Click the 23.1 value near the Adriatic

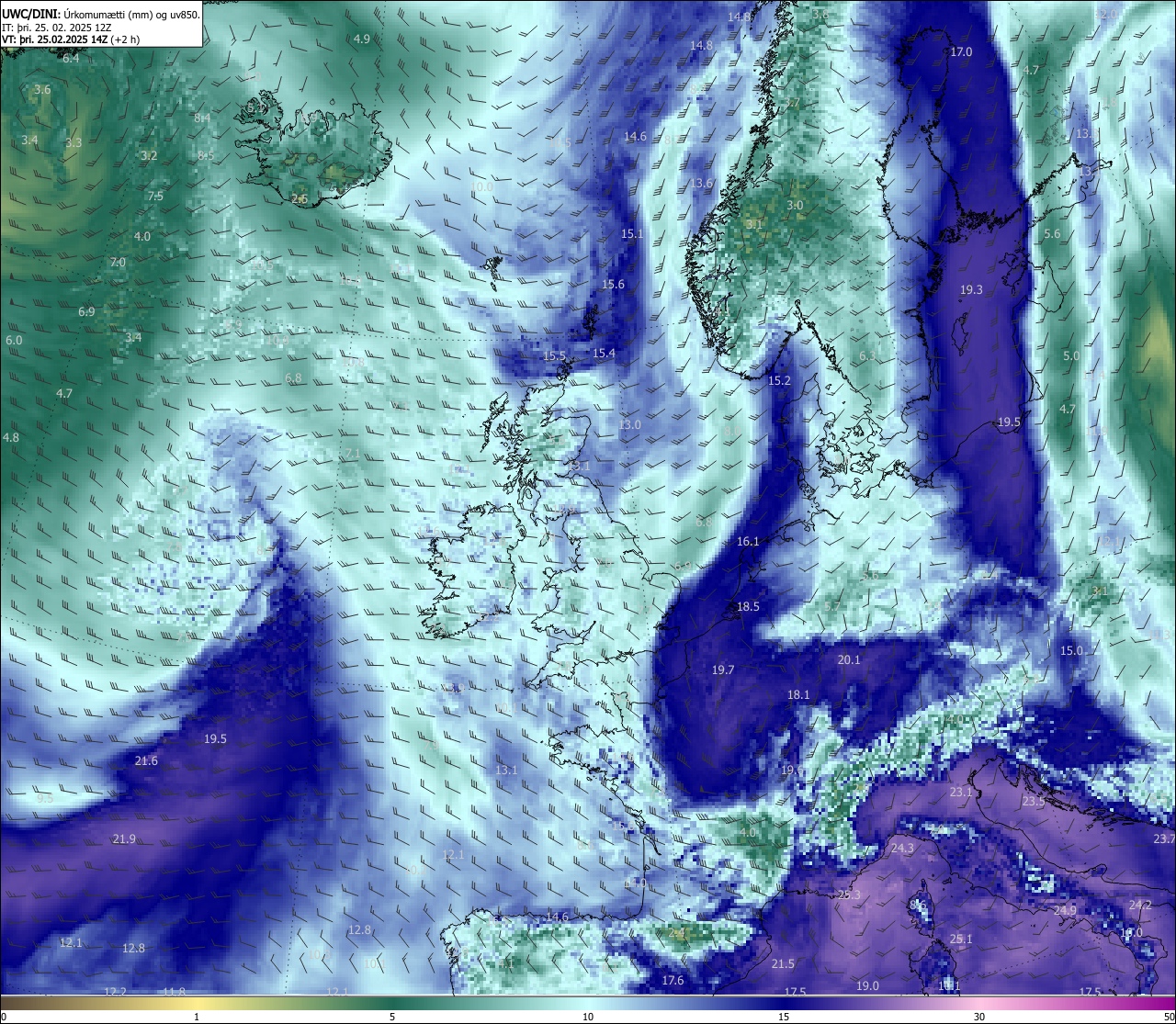click(961, 792)
